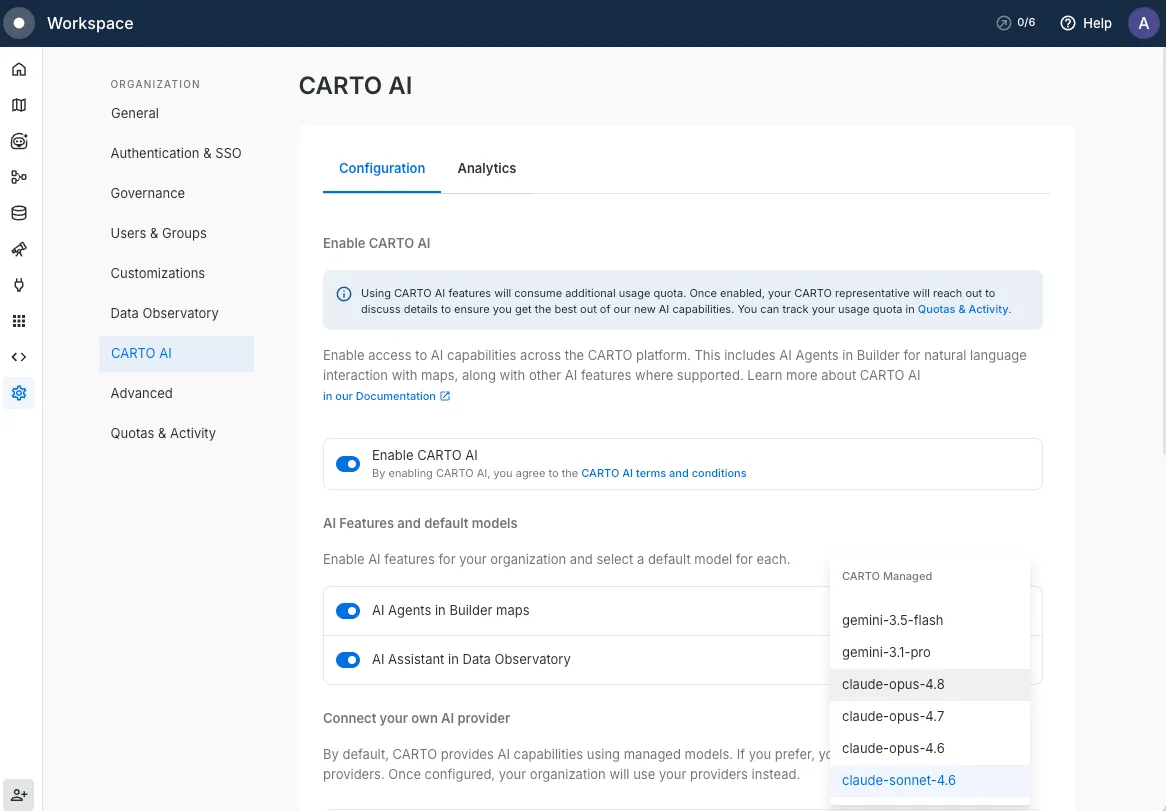
Task: Open the Home icon in sidebar
Action: coord(19,69)
